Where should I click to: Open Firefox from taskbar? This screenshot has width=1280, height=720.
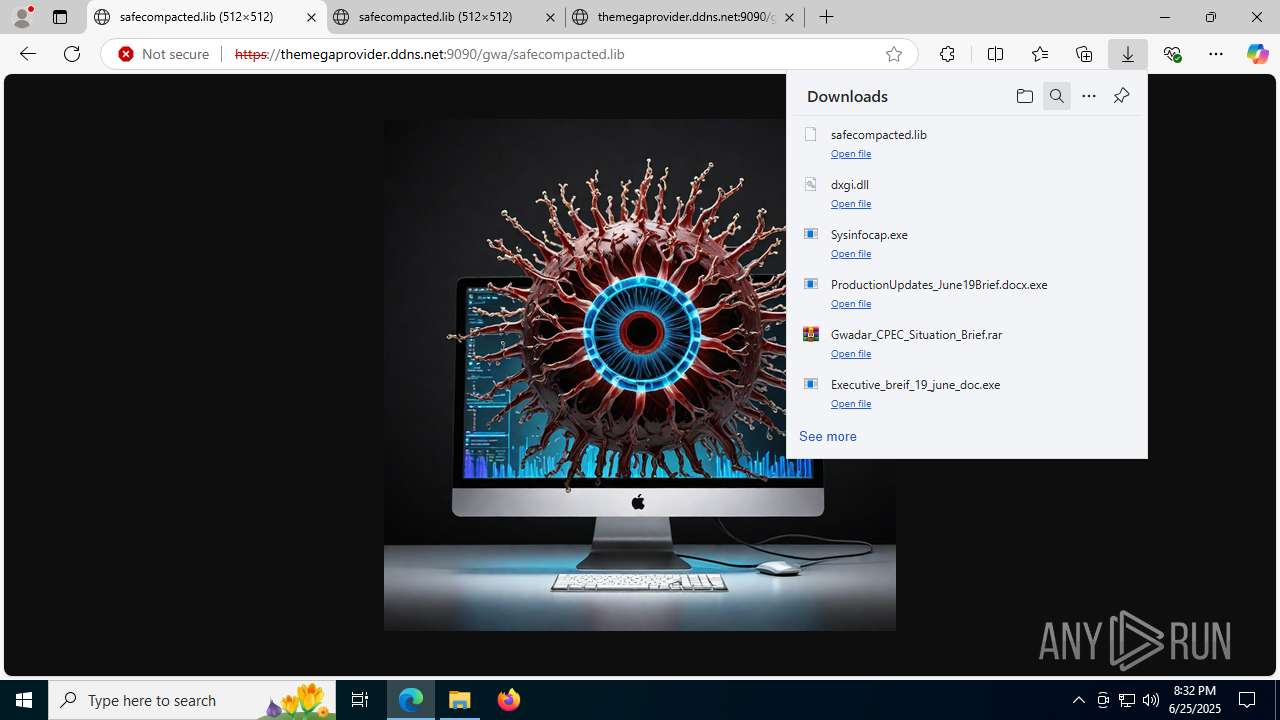pos(508,700)
